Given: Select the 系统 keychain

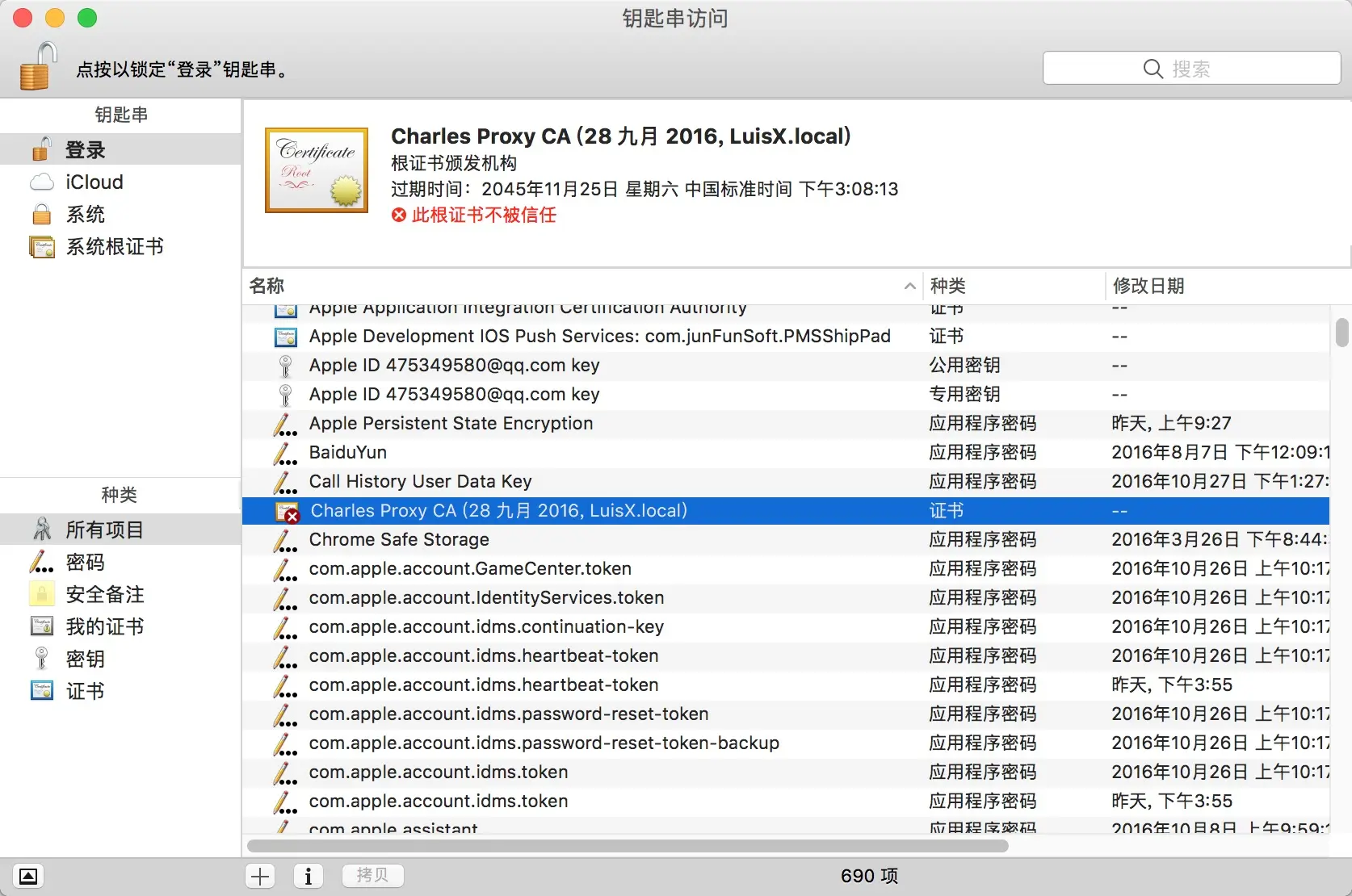Looking at the screenshot, I should click(x=121, y=214).
